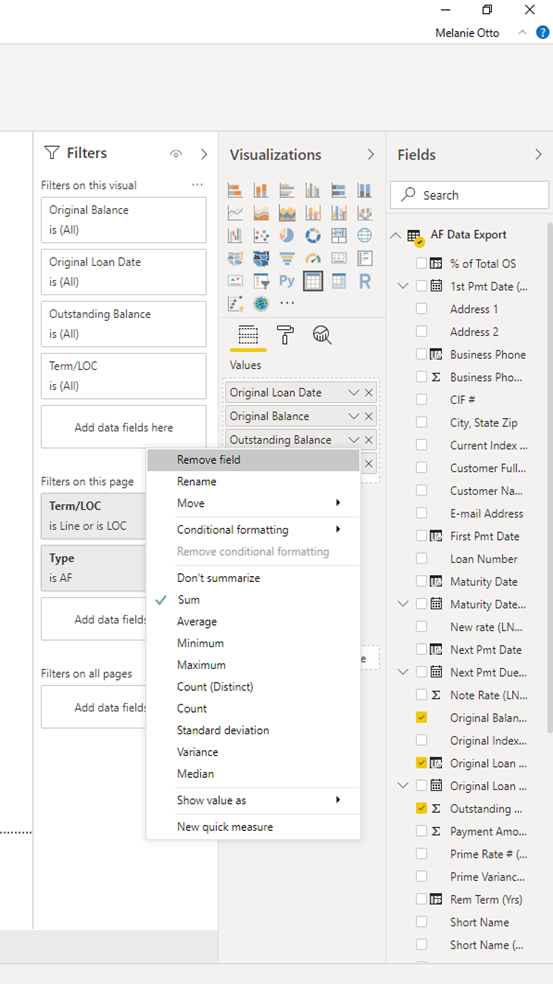Select the Waterfall chart visual
Screen dimensions: 553x984
(x=235, y=236)
